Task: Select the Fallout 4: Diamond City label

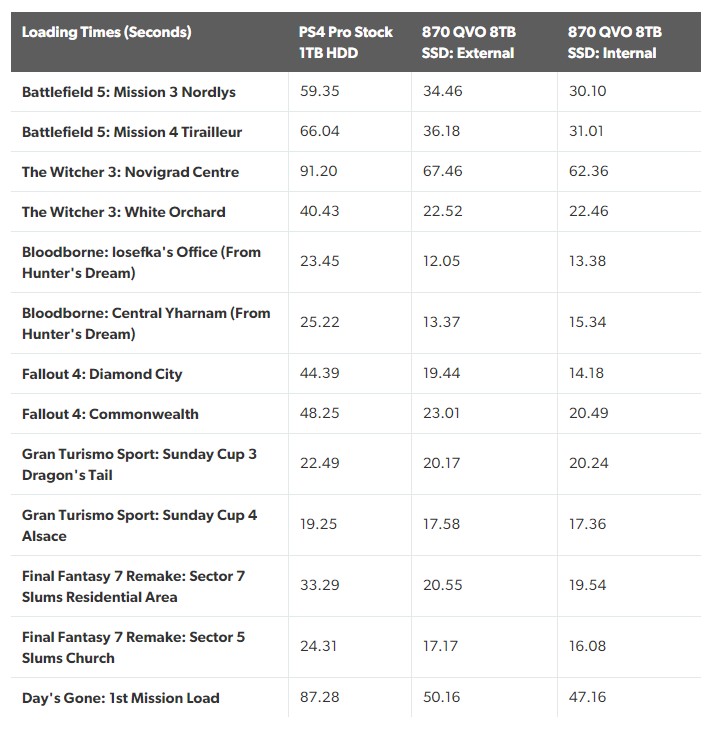Action: pos(102,374)
